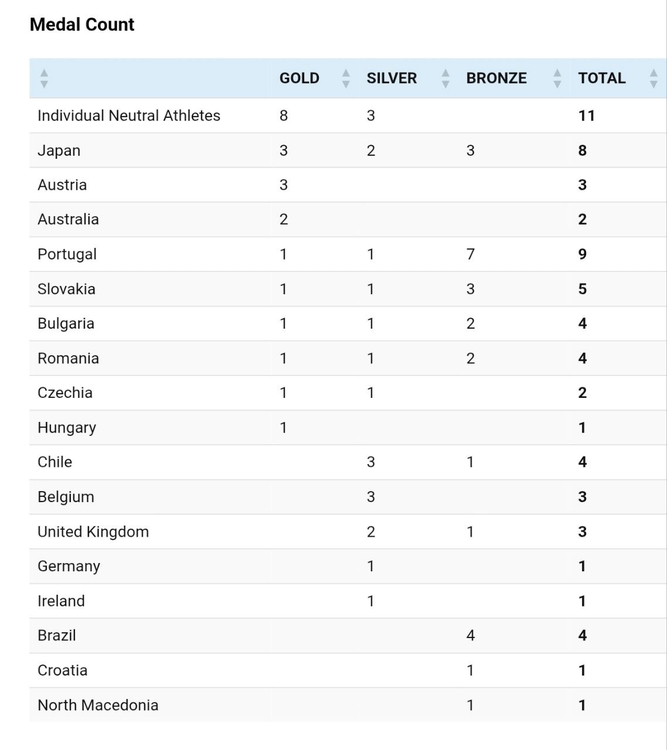Click the sort arrows beside the BRONZE header
Viewport: 667px width, 750px height.
[x=557, y=78]
